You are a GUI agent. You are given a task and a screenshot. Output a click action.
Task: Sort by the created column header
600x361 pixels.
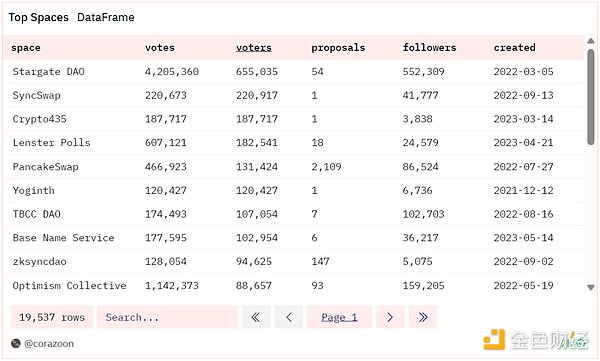515,47
